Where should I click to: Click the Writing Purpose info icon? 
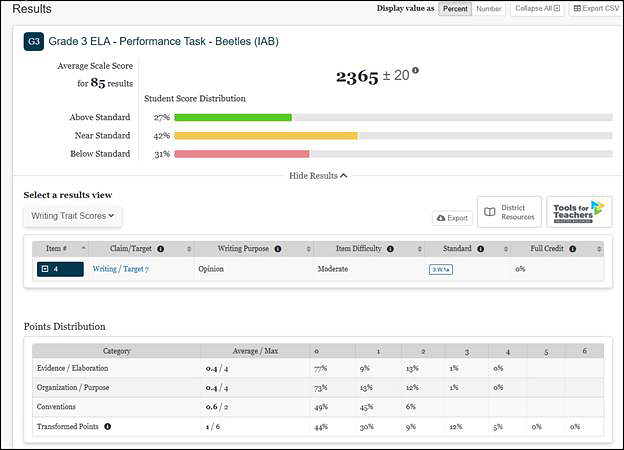point(278,249)
